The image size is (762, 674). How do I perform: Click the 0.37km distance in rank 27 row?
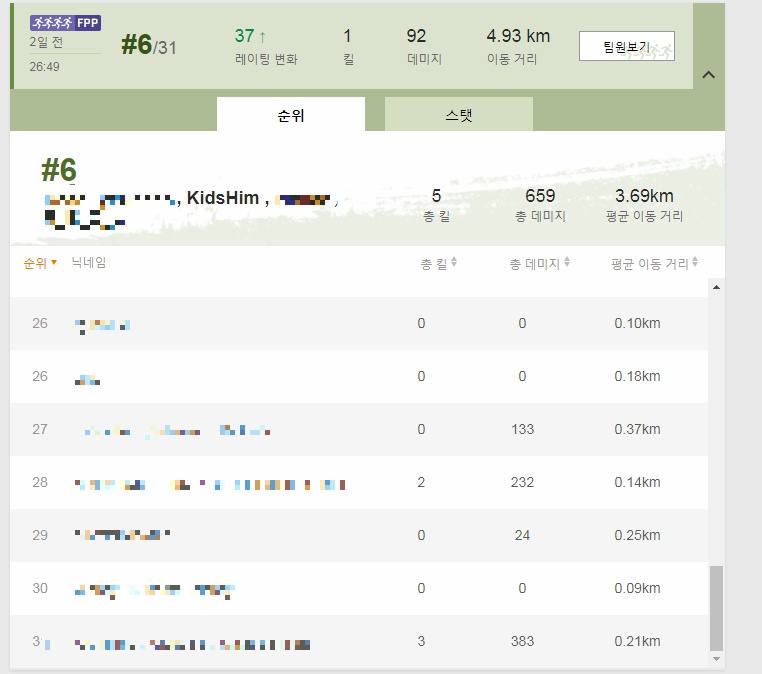coord(637,429)
